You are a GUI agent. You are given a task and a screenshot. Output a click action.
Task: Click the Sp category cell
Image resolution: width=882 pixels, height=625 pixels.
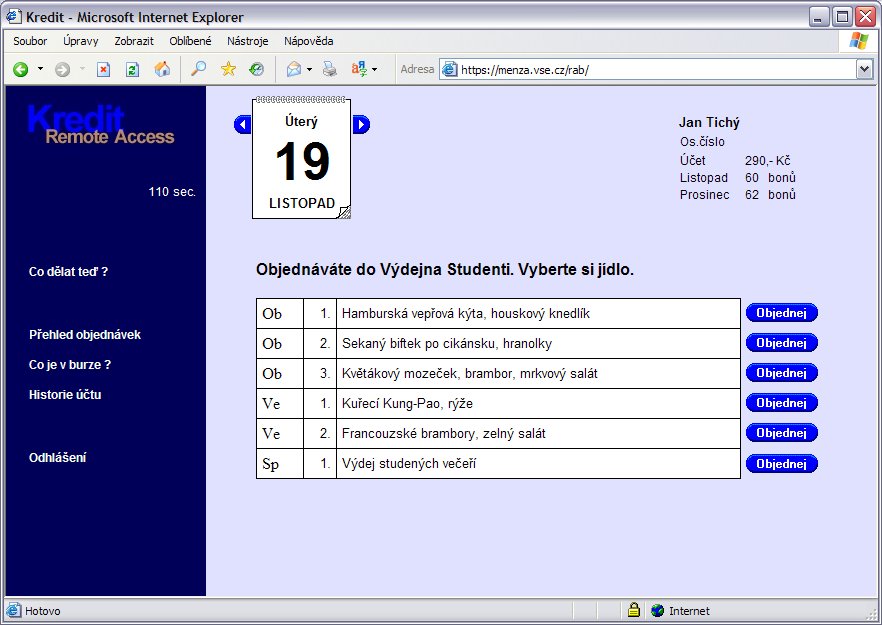(x=280, y=464)
